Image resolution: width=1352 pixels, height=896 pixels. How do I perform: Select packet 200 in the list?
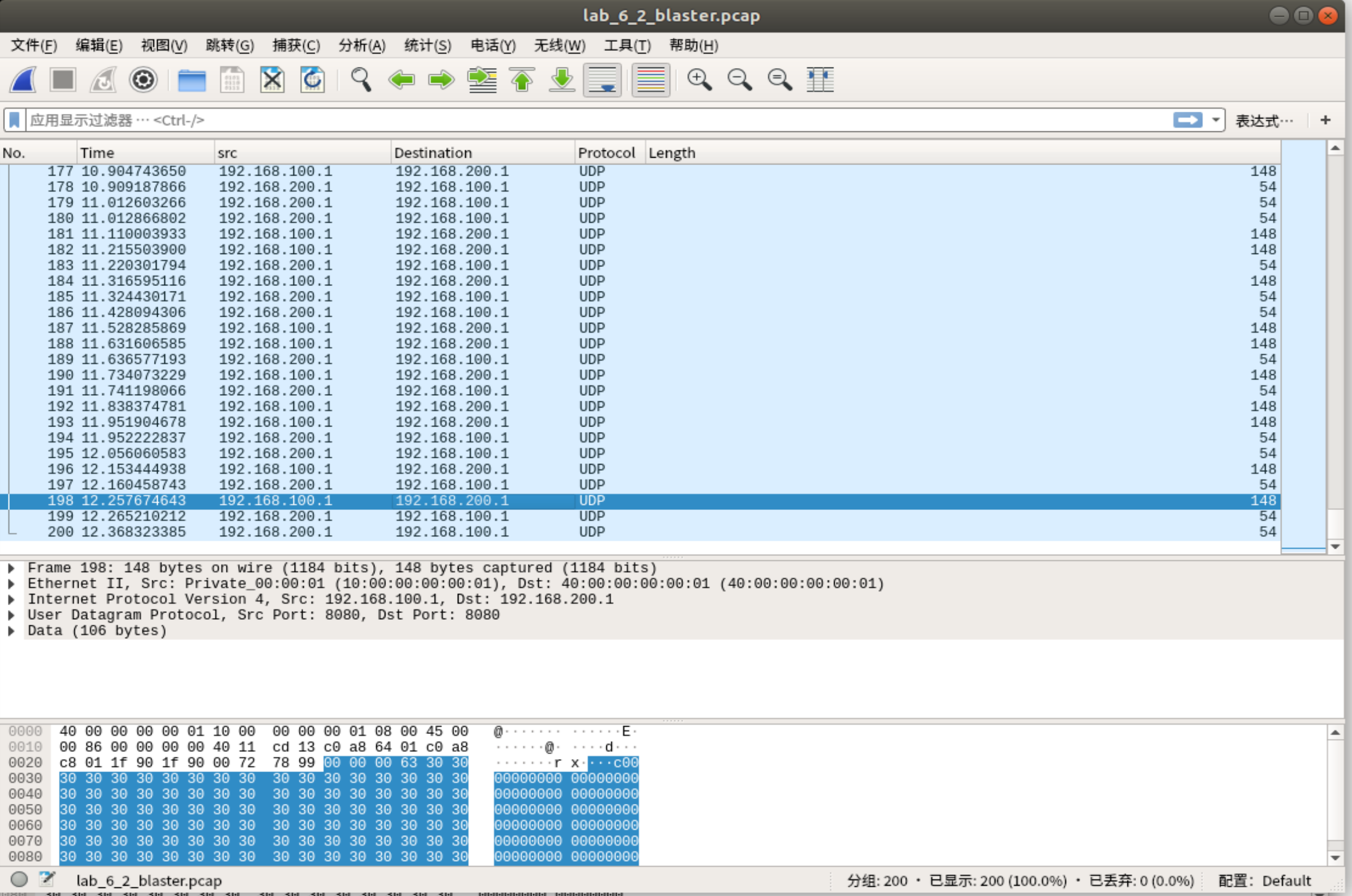tap(640, 532)
